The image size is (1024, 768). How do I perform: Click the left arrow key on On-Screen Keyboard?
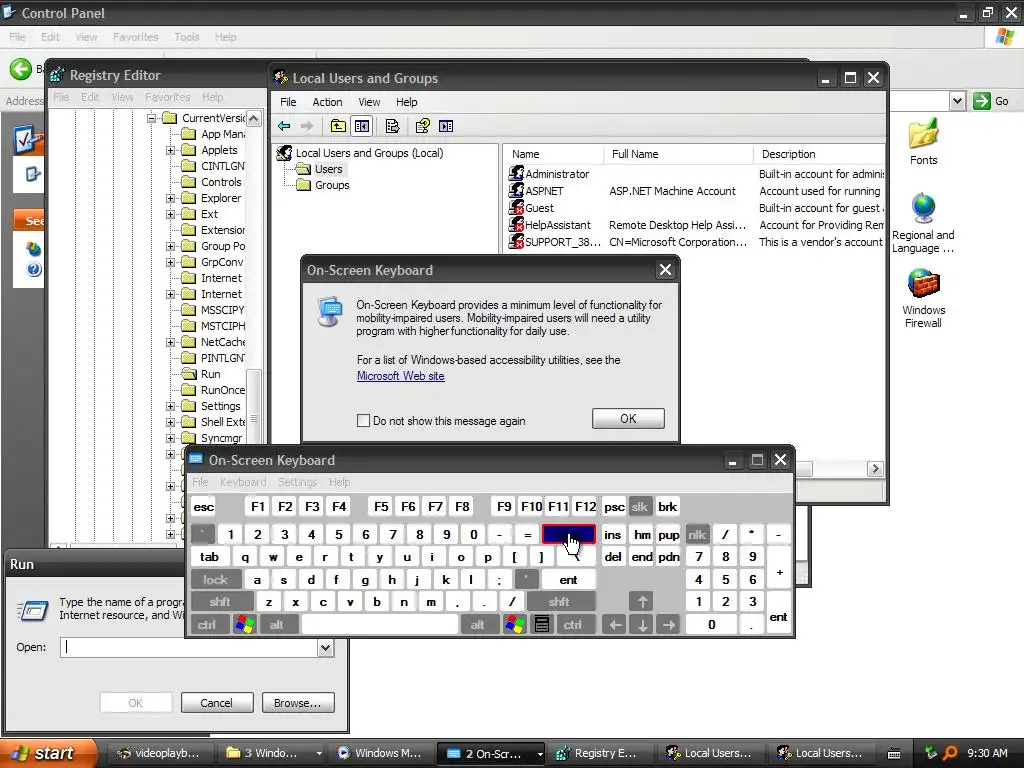click(x=615, y=625)
